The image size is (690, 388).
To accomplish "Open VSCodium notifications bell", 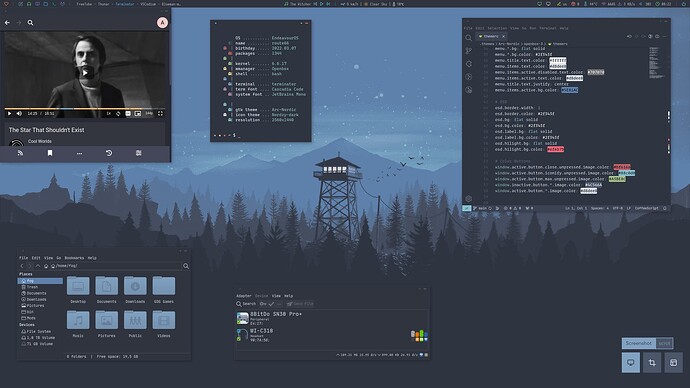I will click(x=665, y=209).
